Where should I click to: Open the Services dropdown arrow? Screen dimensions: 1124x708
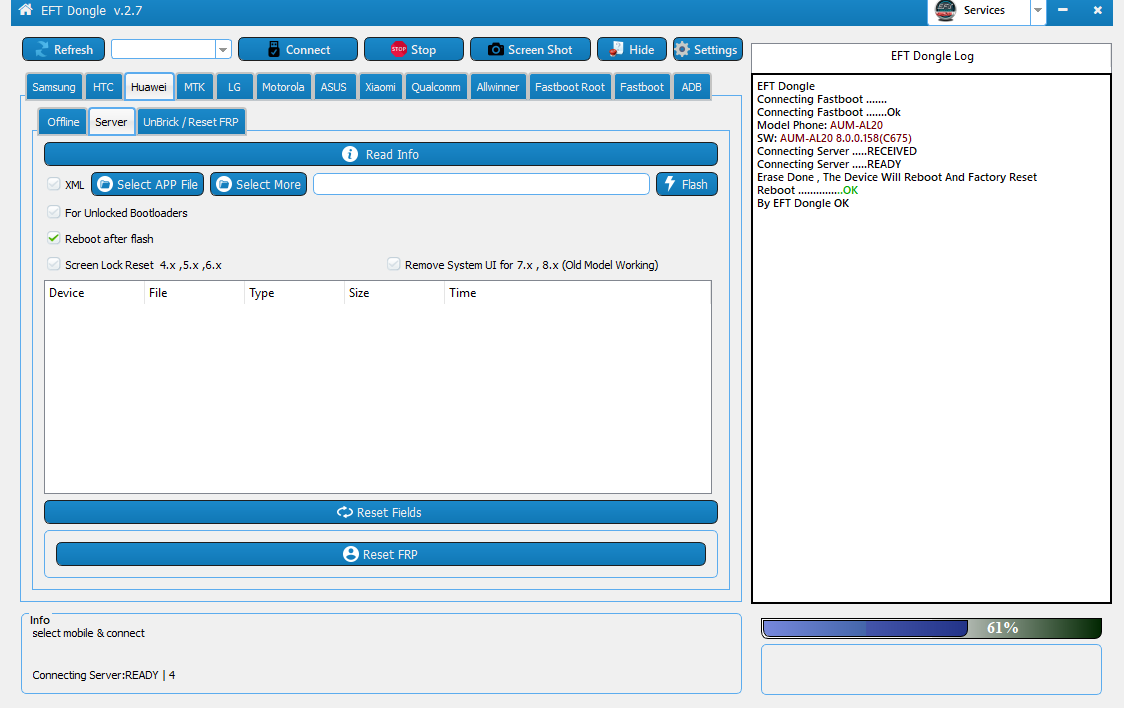[x=1038, y=11]
